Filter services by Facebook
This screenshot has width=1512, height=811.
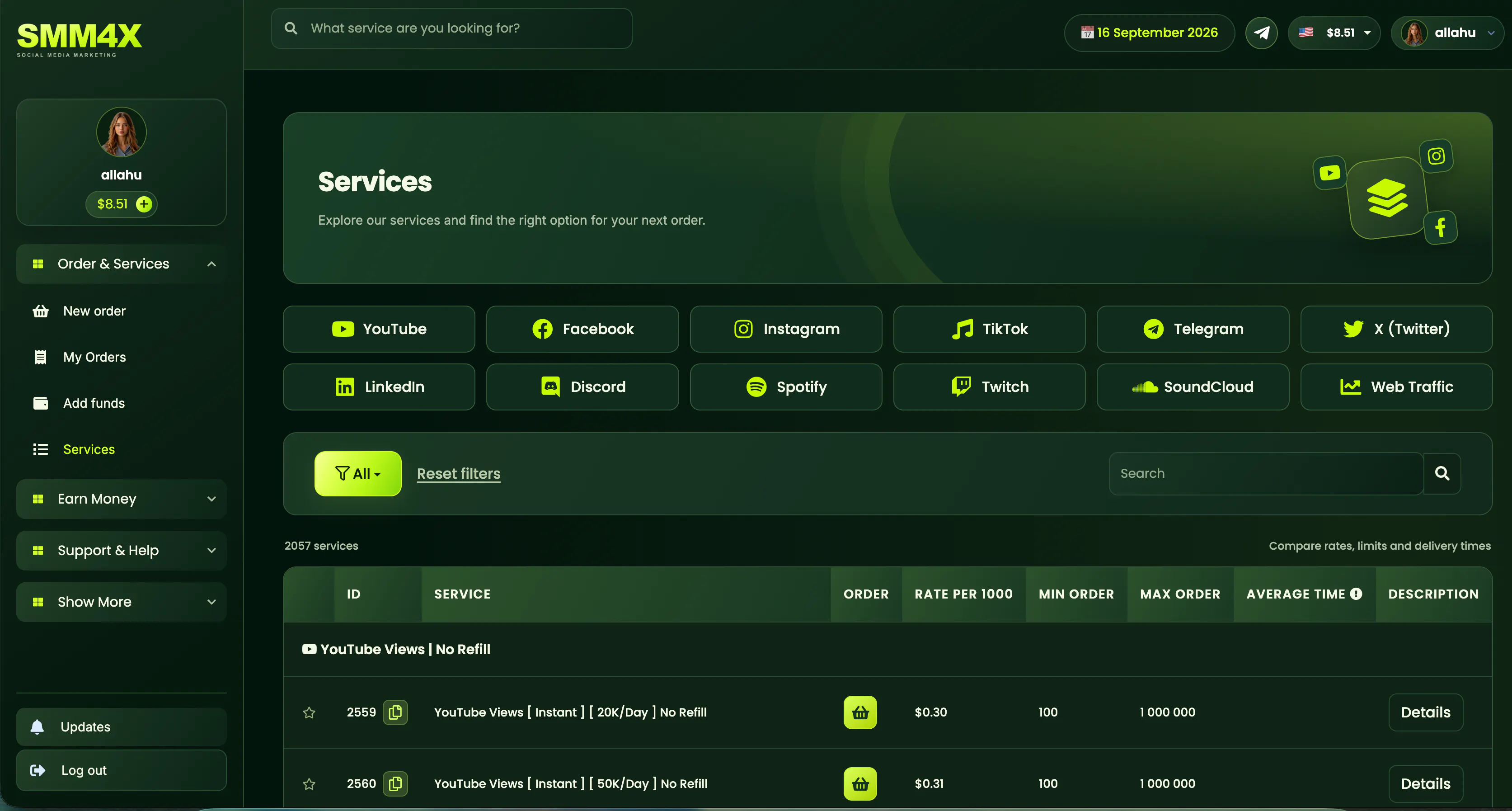(x=582, y=329)
